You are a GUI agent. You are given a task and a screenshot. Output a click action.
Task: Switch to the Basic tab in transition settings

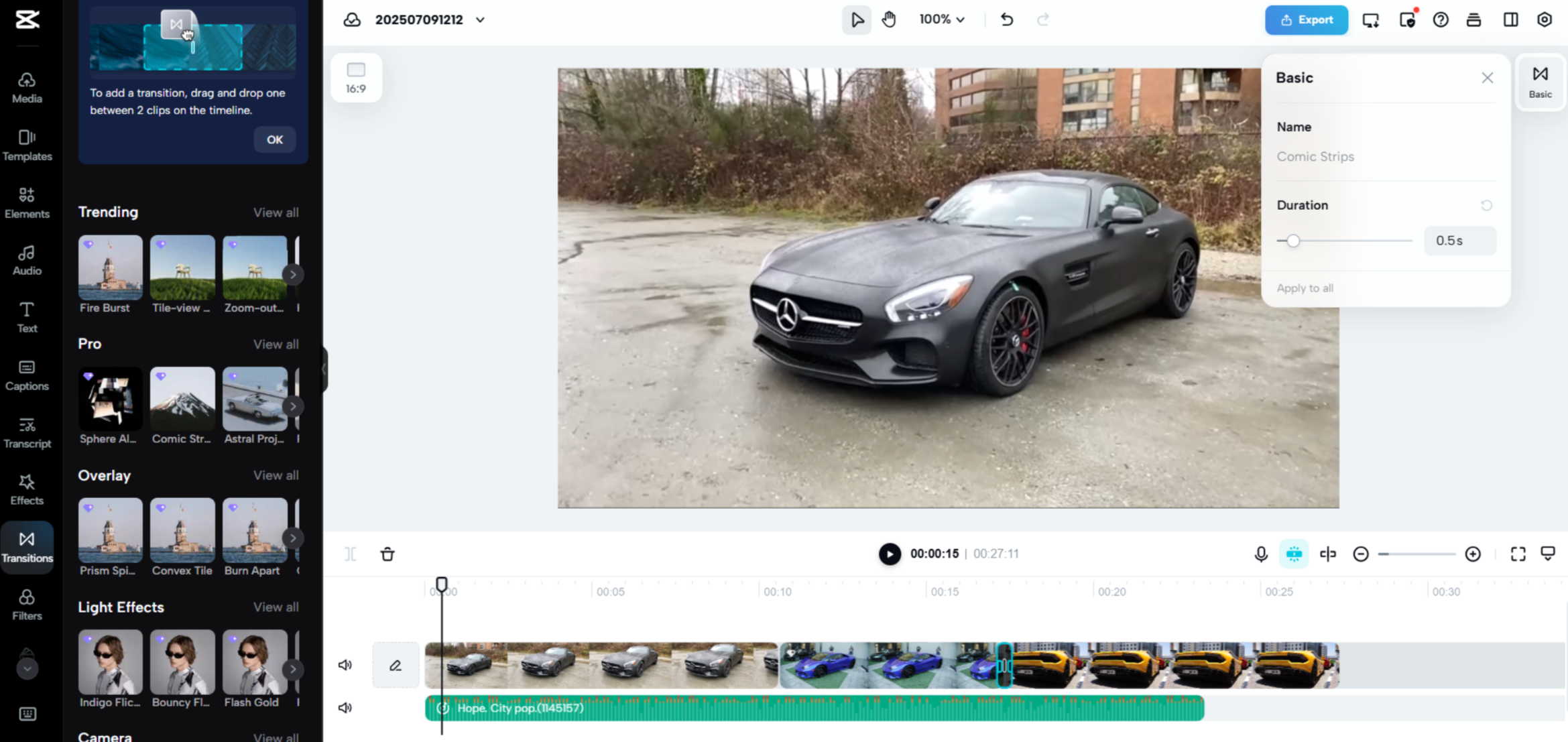[1540, 82]
